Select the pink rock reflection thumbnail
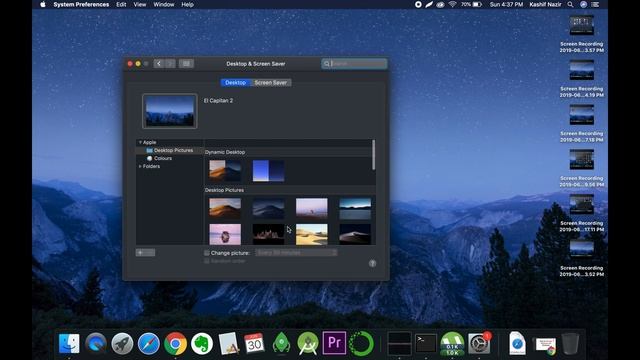The height and width of the screenshot is (360, 640). 225,234
